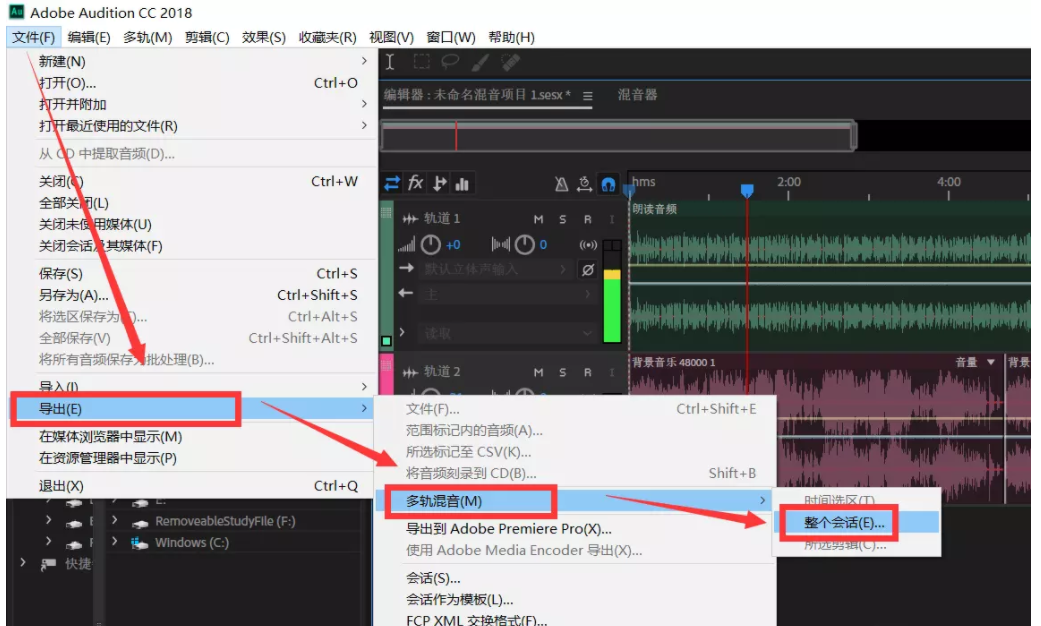Expand the RemoveableStudyFile (F:) drive
The image size is (1041, 626).
(115, 520)
